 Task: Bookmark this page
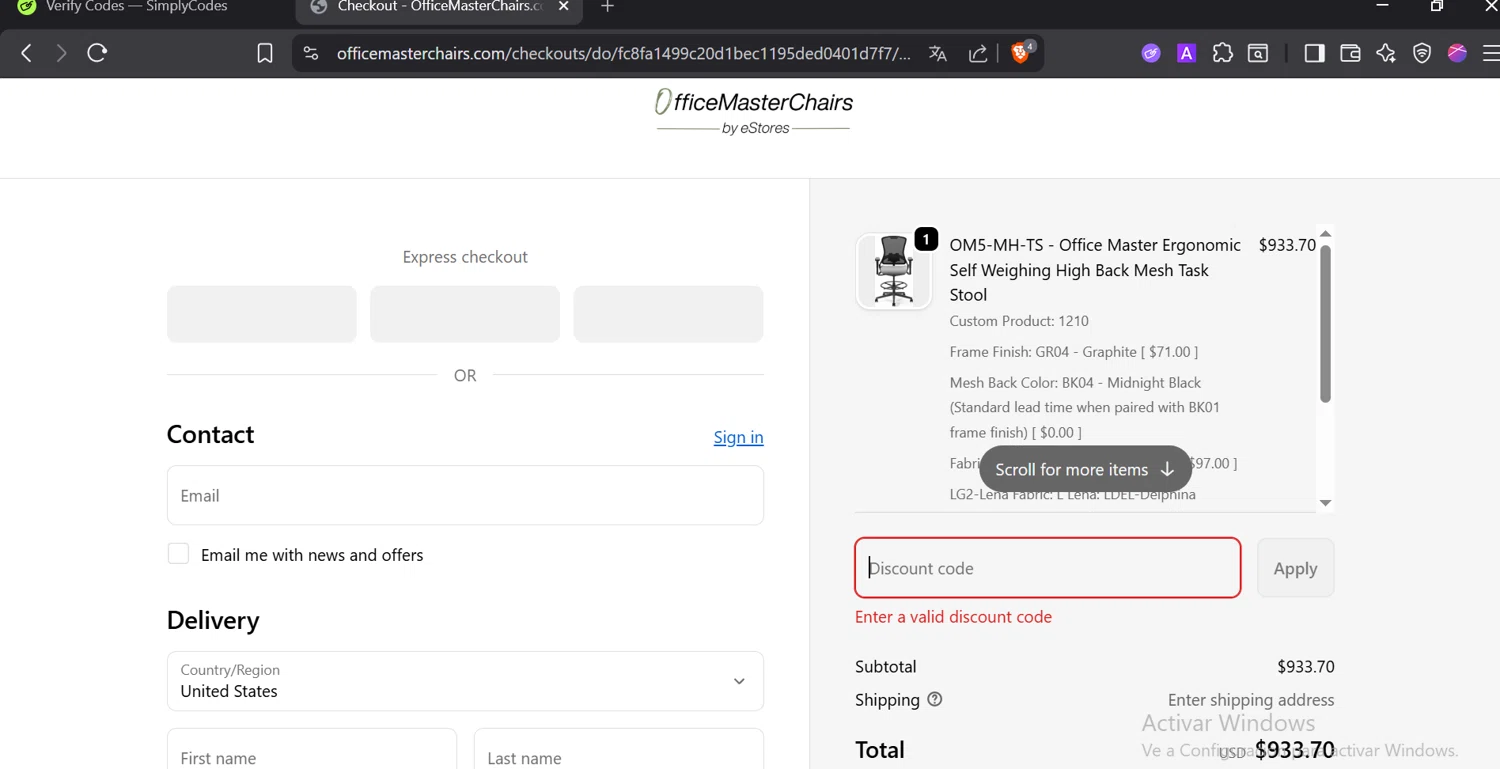(x=265, y=53)
